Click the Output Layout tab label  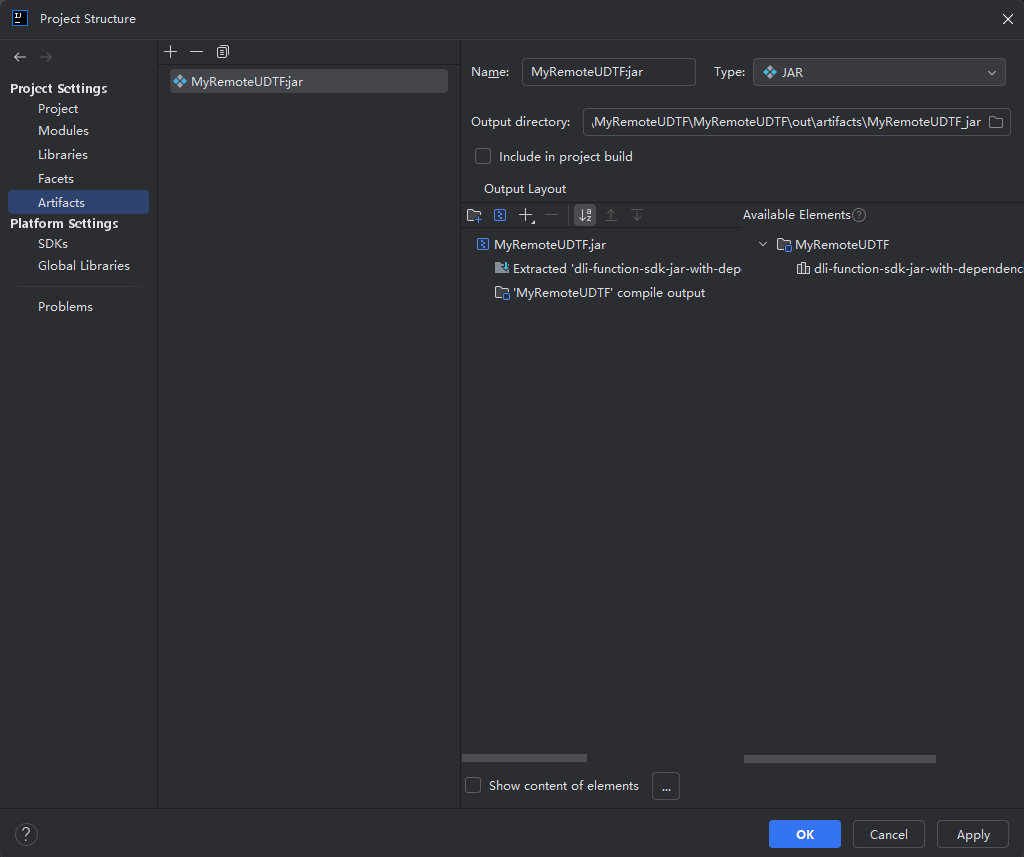coord(525,189)
